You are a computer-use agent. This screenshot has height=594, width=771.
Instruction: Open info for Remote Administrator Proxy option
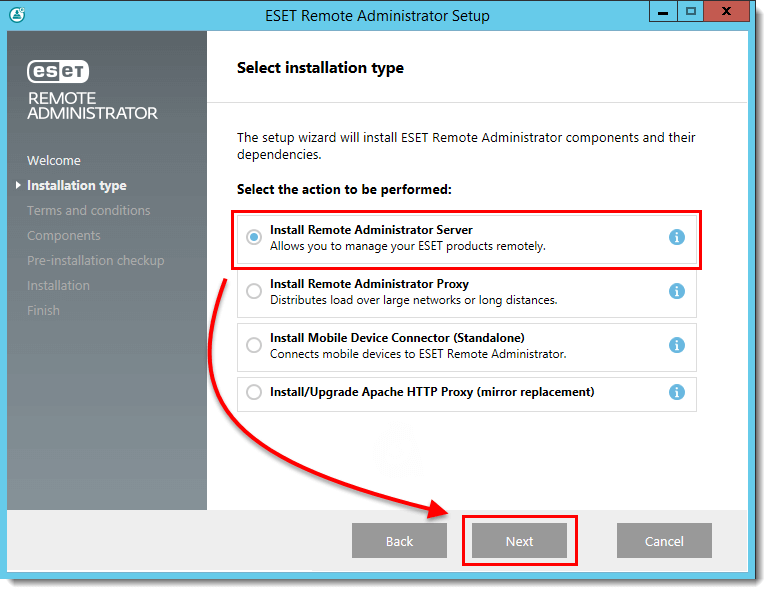click(x=677, y=291)
